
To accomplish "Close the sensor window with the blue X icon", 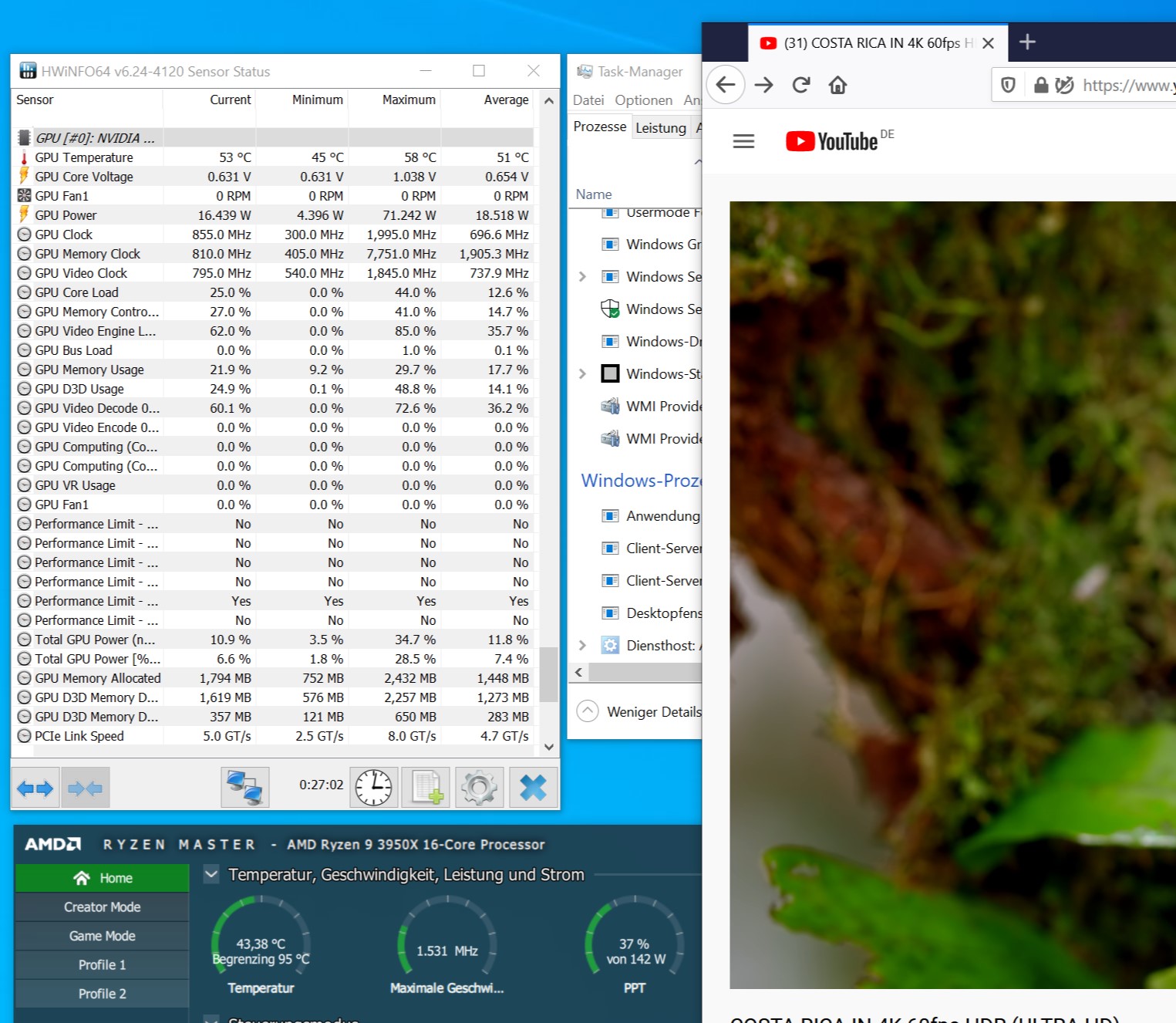I will tap(533, 787).
